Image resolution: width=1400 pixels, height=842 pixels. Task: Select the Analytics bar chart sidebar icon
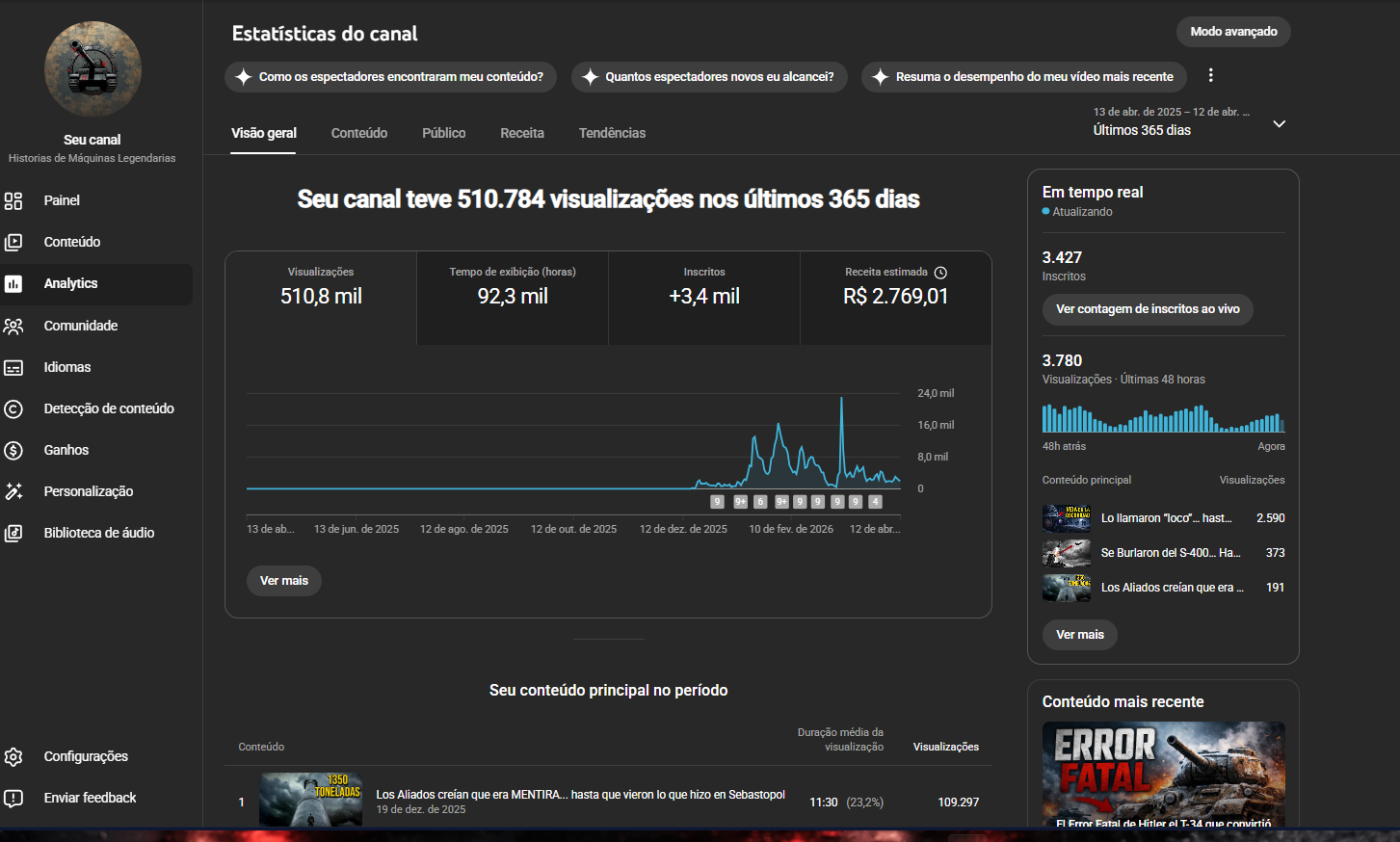13,283
